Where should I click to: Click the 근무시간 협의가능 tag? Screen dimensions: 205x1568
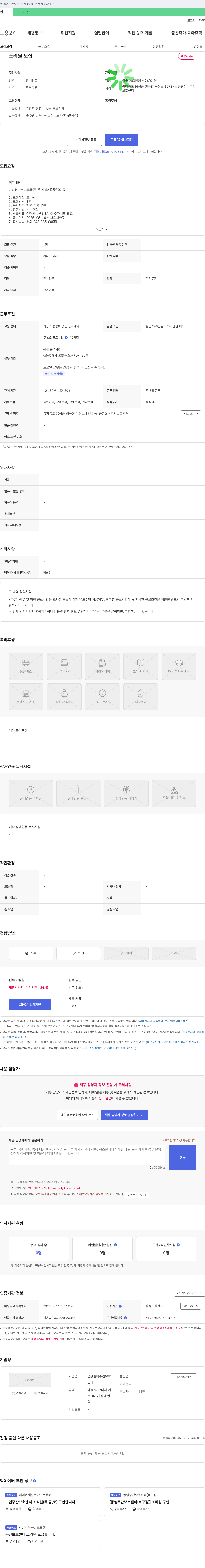click(x=54, y=373)
